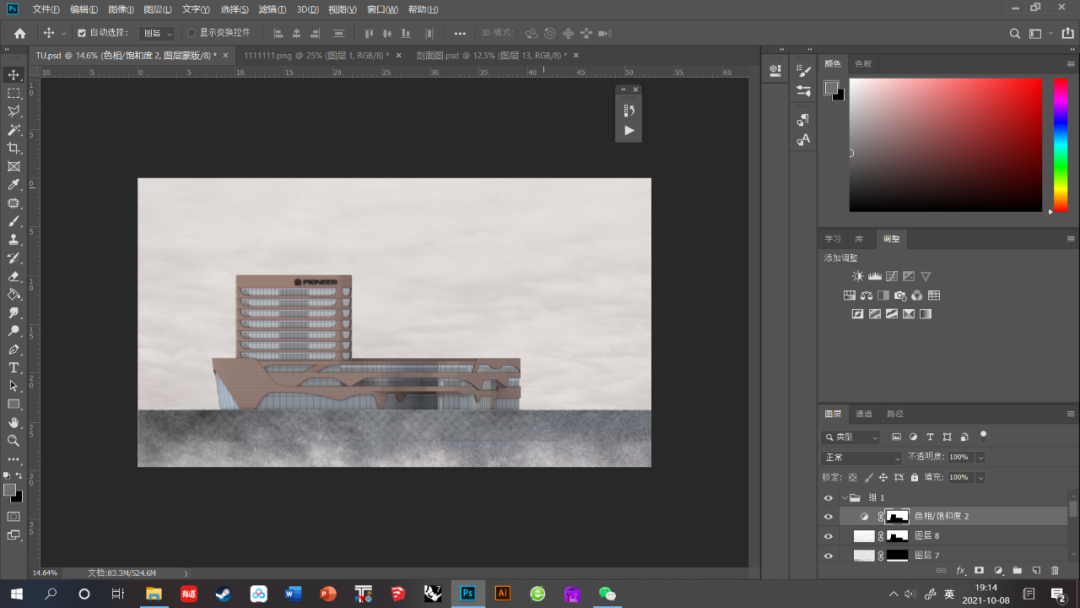Image resolution: width=1080 pixels, height=608 pixels.
Task: Open the Move tool preset picker arrow
Action: click(63, 33)
